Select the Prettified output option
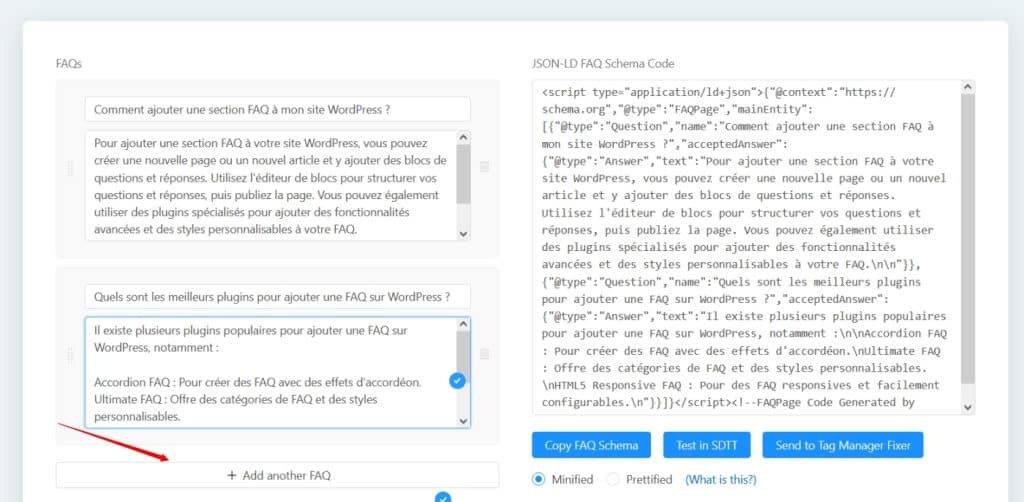This screenshot has width=1024, height=502. click(x=613, y=479)
